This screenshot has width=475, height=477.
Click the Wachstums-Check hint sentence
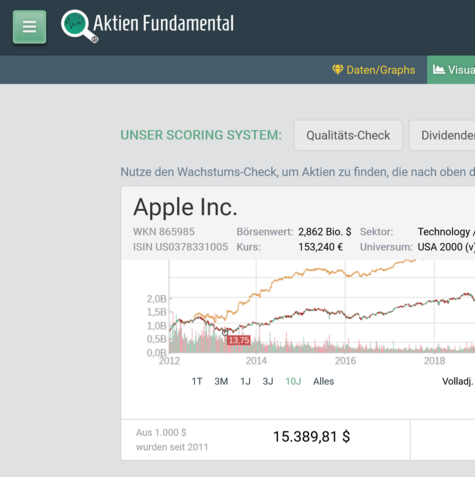coord(297,172)
